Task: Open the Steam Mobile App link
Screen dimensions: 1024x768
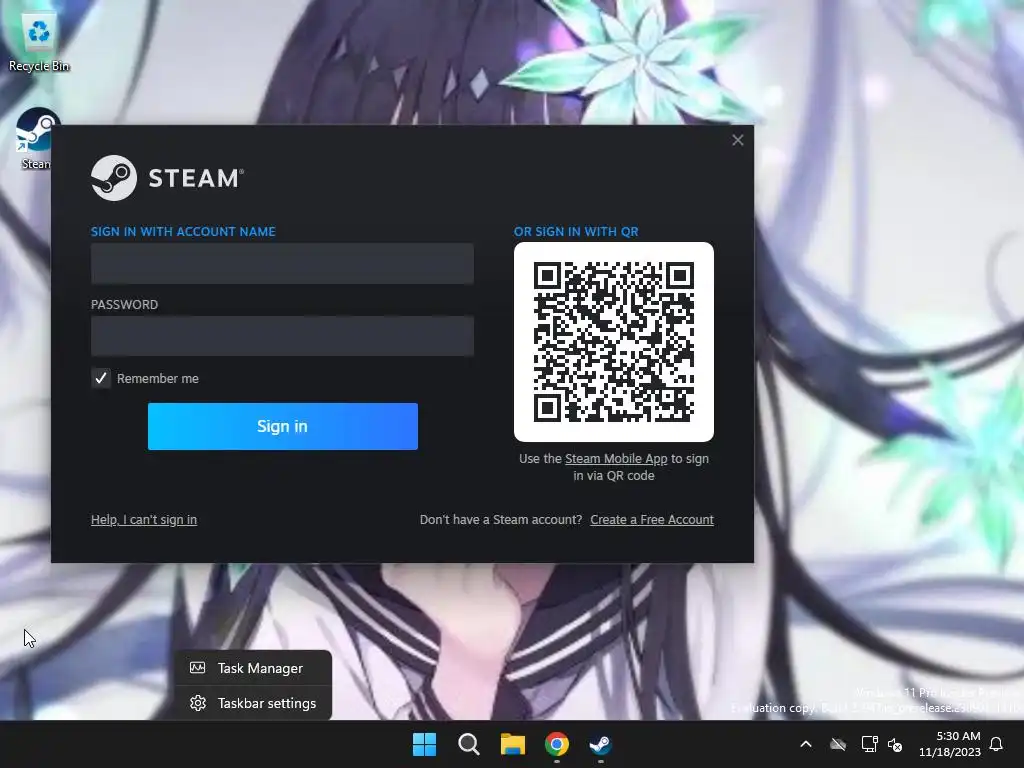Action: pos(616,458)
